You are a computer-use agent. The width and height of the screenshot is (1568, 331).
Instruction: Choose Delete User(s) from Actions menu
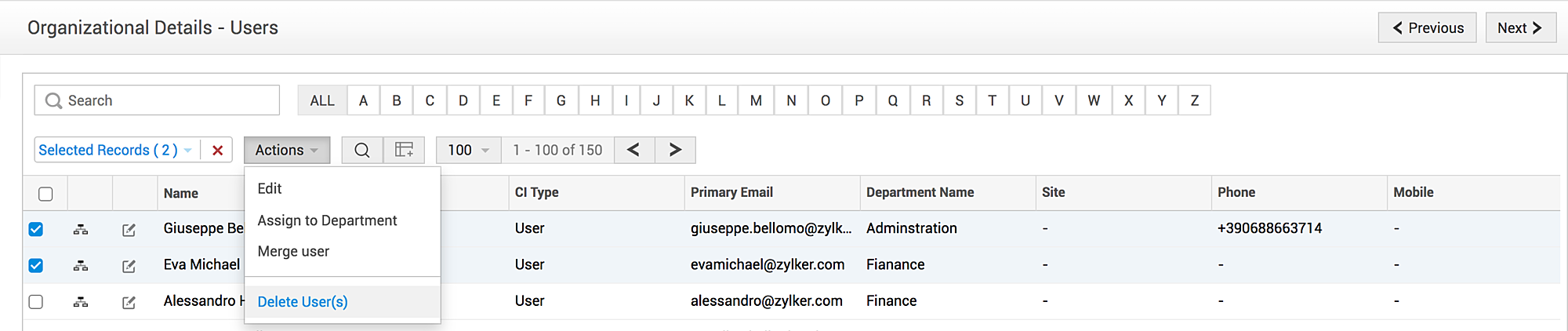point(303,302)
